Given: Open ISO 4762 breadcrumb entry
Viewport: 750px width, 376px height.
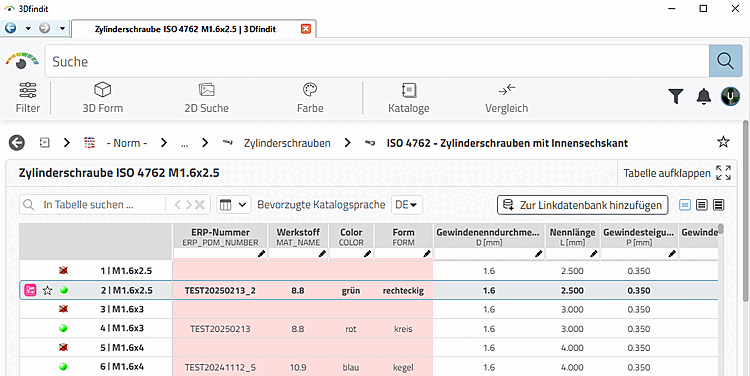Looking at the screenshot, I should (507, 143).
